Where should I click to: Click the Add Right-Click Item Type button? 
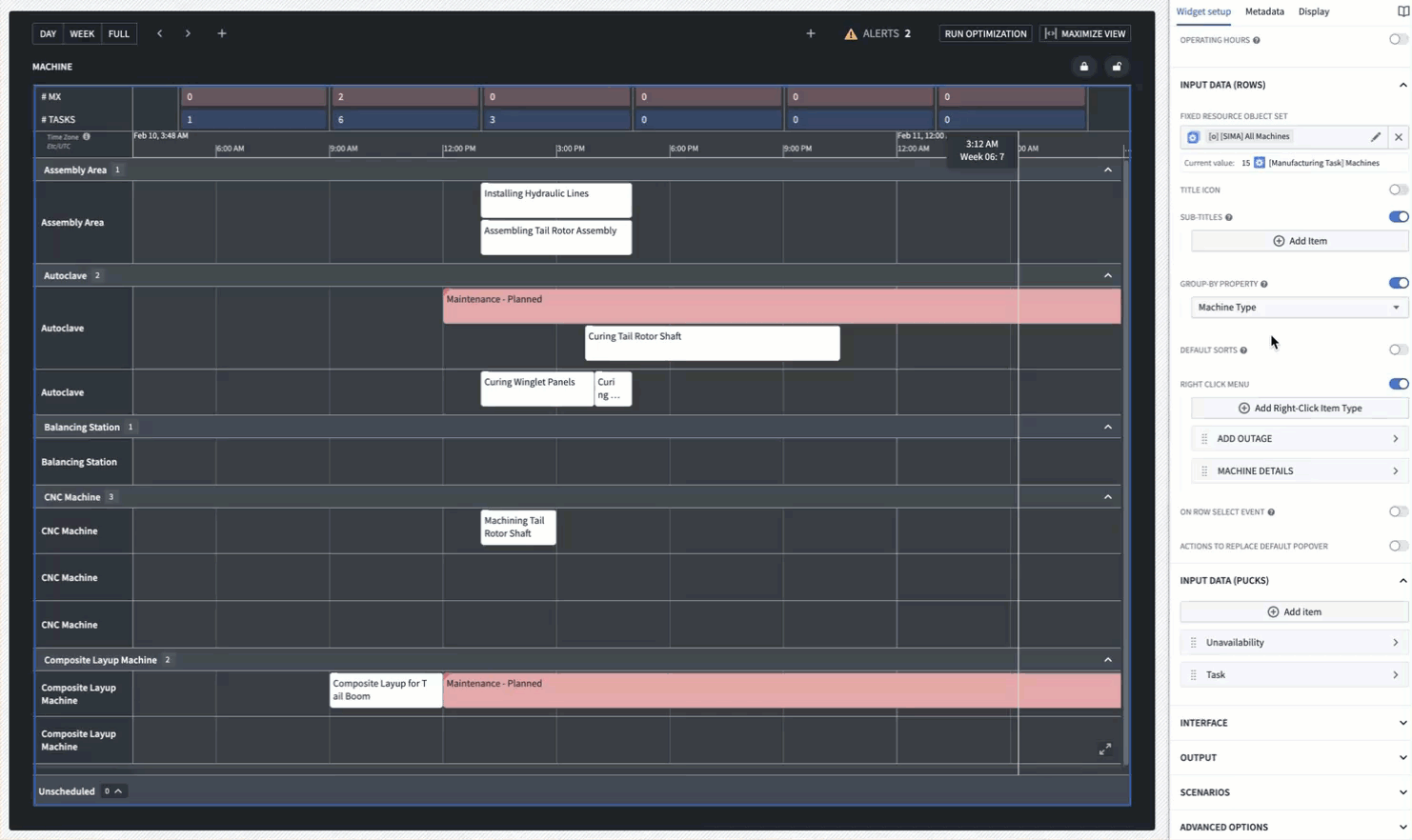pos(1300,408)
